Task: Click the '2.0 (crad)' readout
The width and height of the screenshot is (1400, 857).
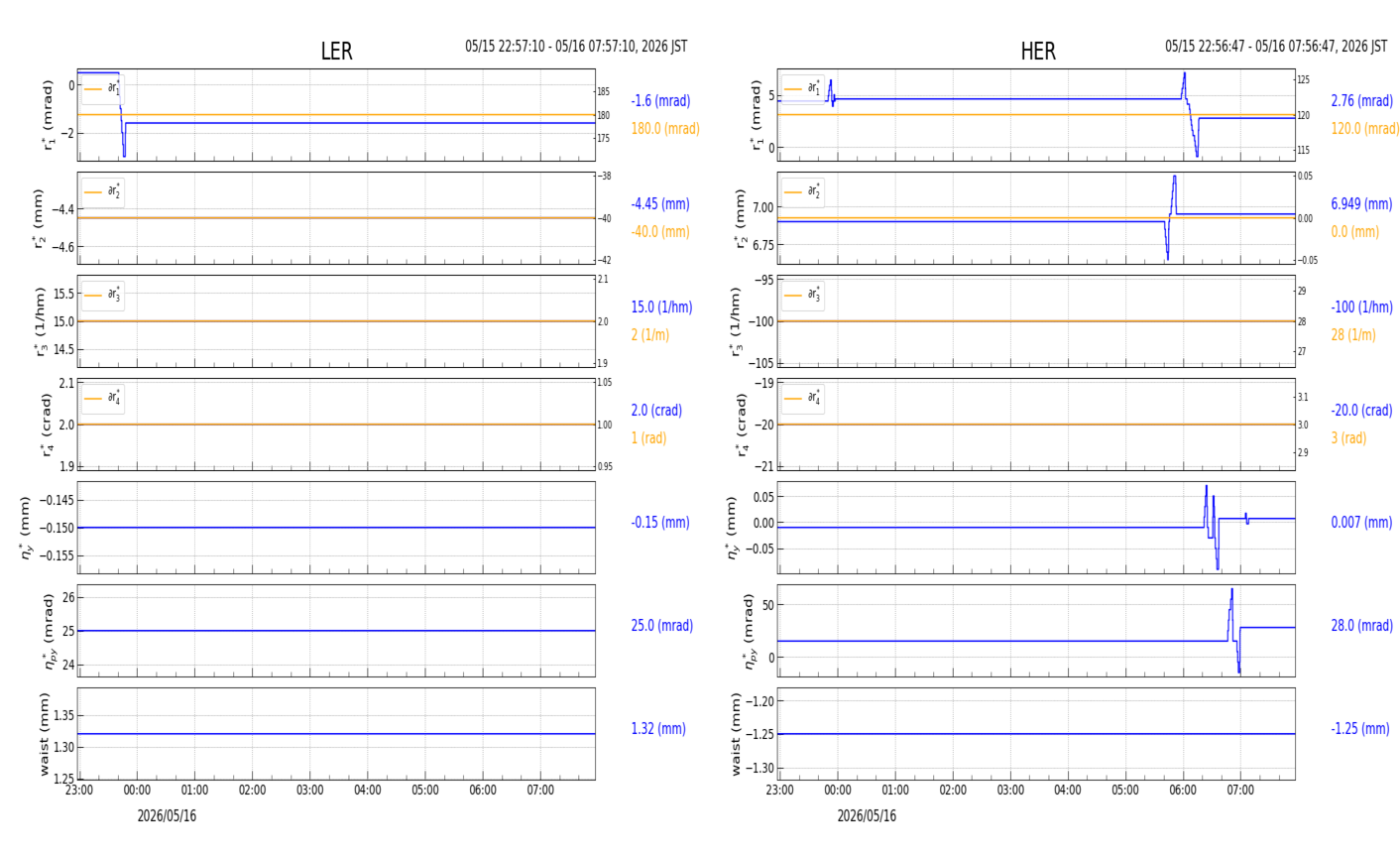Action: pyautogui.click(x=656, y=411)
